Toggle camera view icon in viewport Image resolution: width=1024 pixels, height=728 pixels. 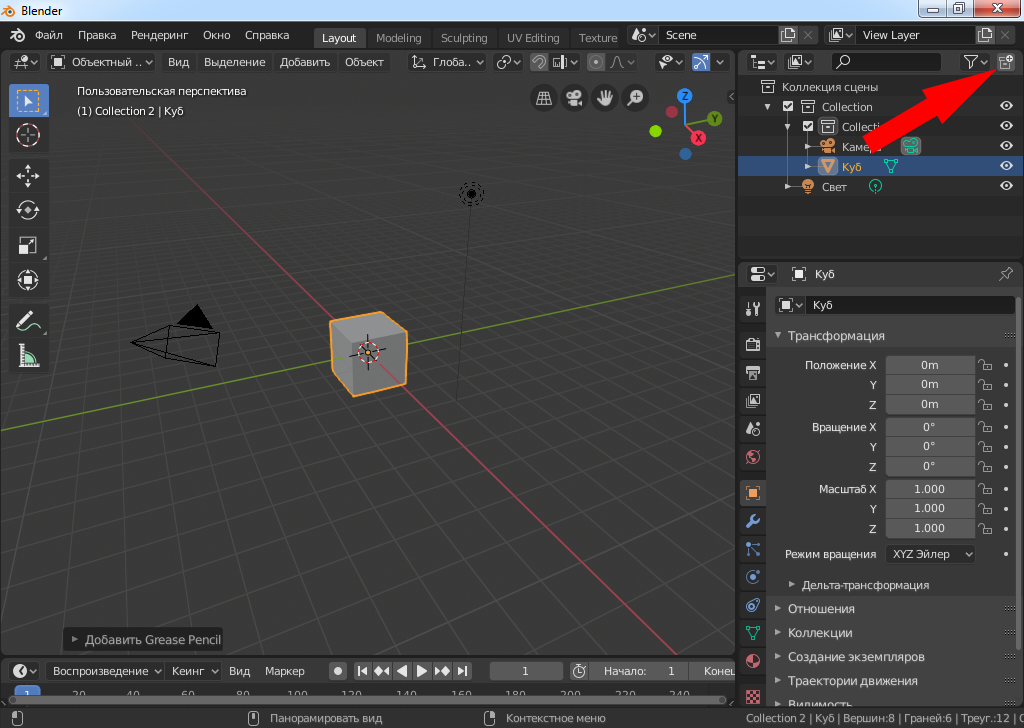pyautogui.click(x=574, y=98)
